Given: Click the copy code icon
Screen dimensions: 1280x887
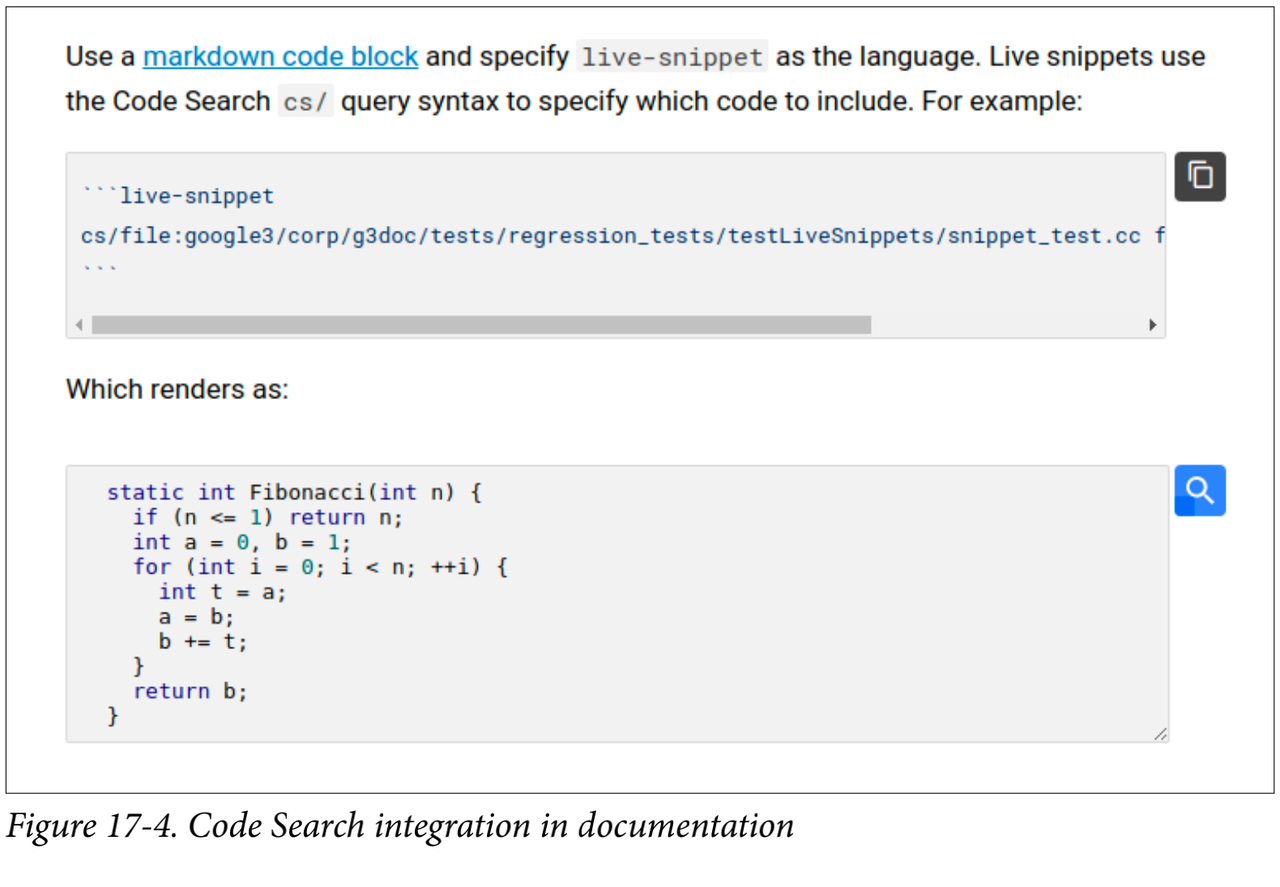Looking at the screenshot, I should 1200,177.
